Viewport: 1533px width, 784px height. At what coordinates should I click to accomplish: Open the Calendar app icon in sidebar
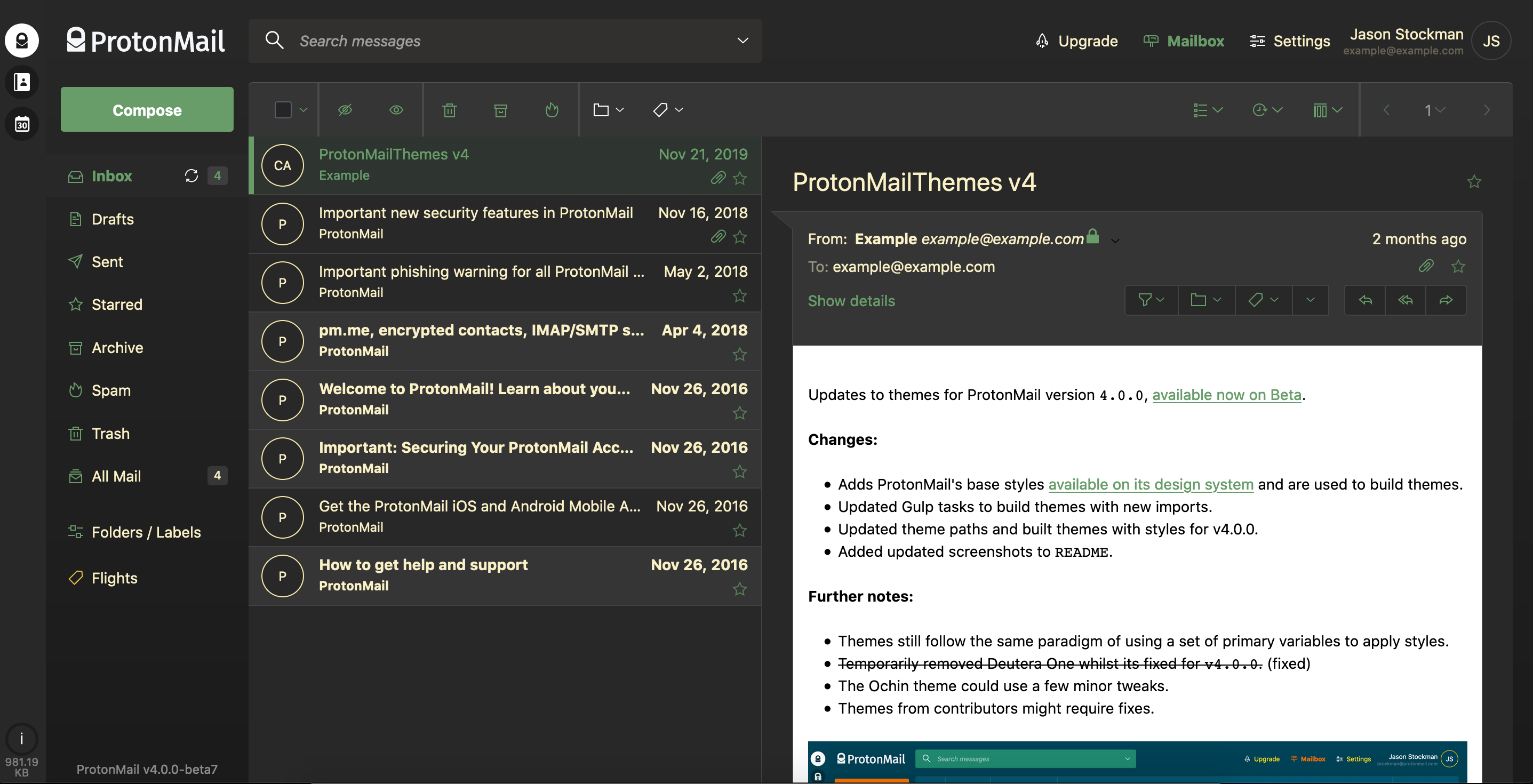coord(22,124)
